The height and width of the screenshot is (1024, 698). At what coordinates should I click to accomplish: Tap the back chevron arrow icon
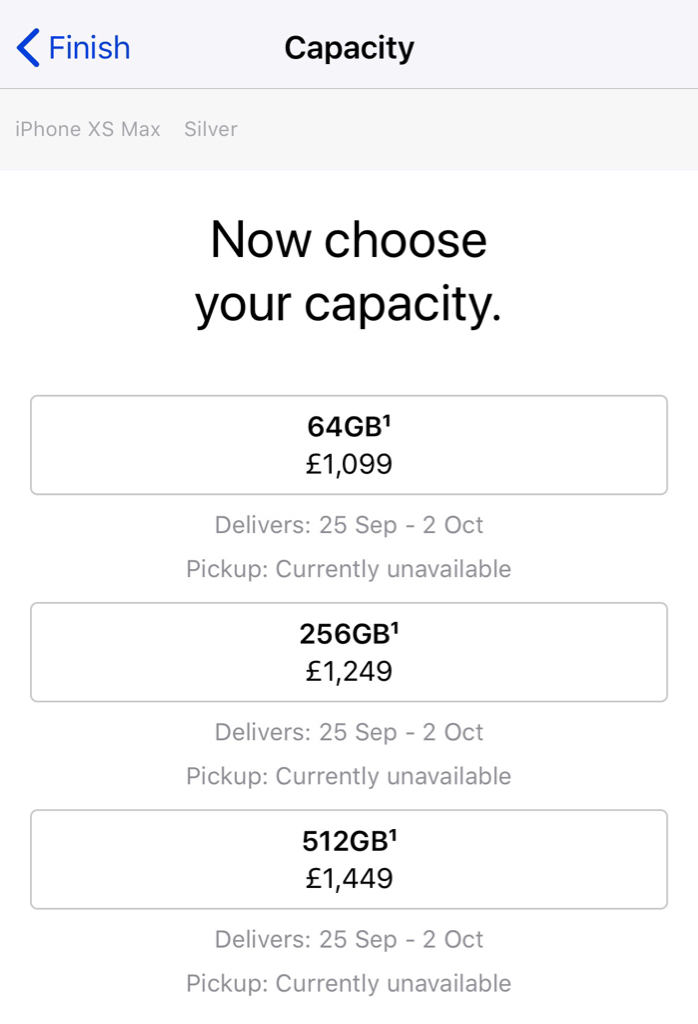pos(28,47)
